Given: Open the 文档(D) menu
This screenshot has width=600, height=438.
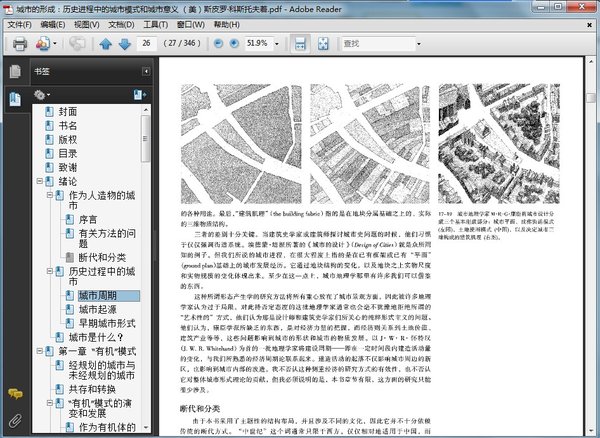Looking at the screenshot, I should 121,25.
